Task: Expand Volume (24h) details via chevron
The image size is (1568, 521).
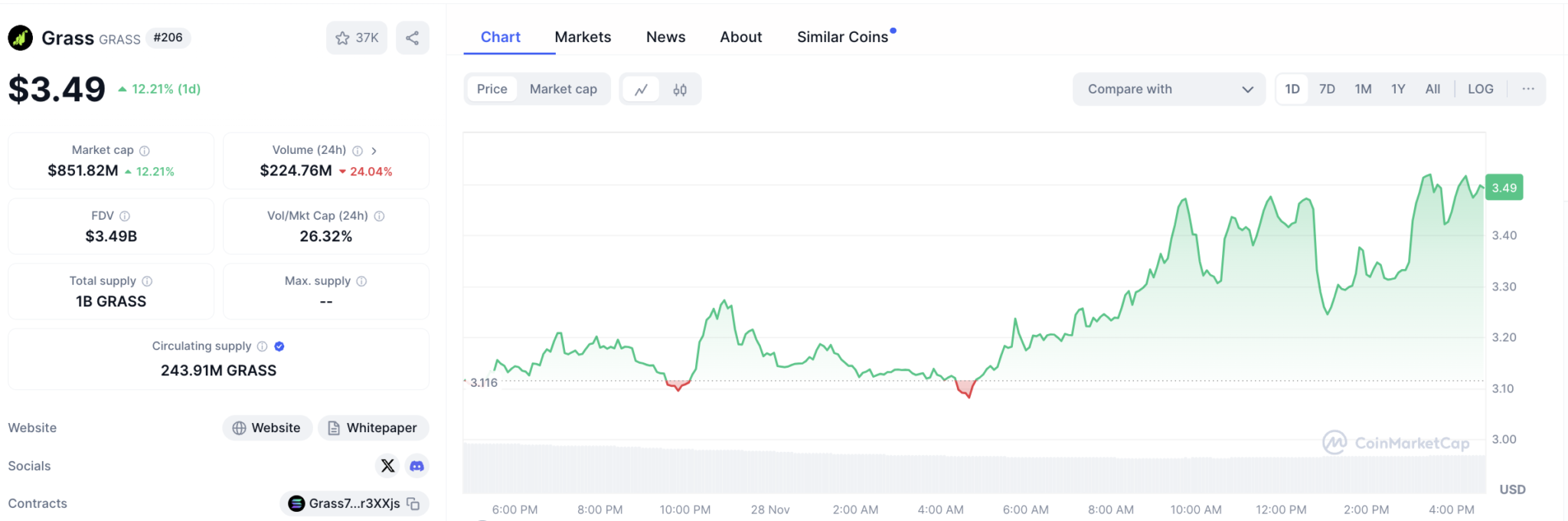Action: pyautogui.click(x=374, y=150)
